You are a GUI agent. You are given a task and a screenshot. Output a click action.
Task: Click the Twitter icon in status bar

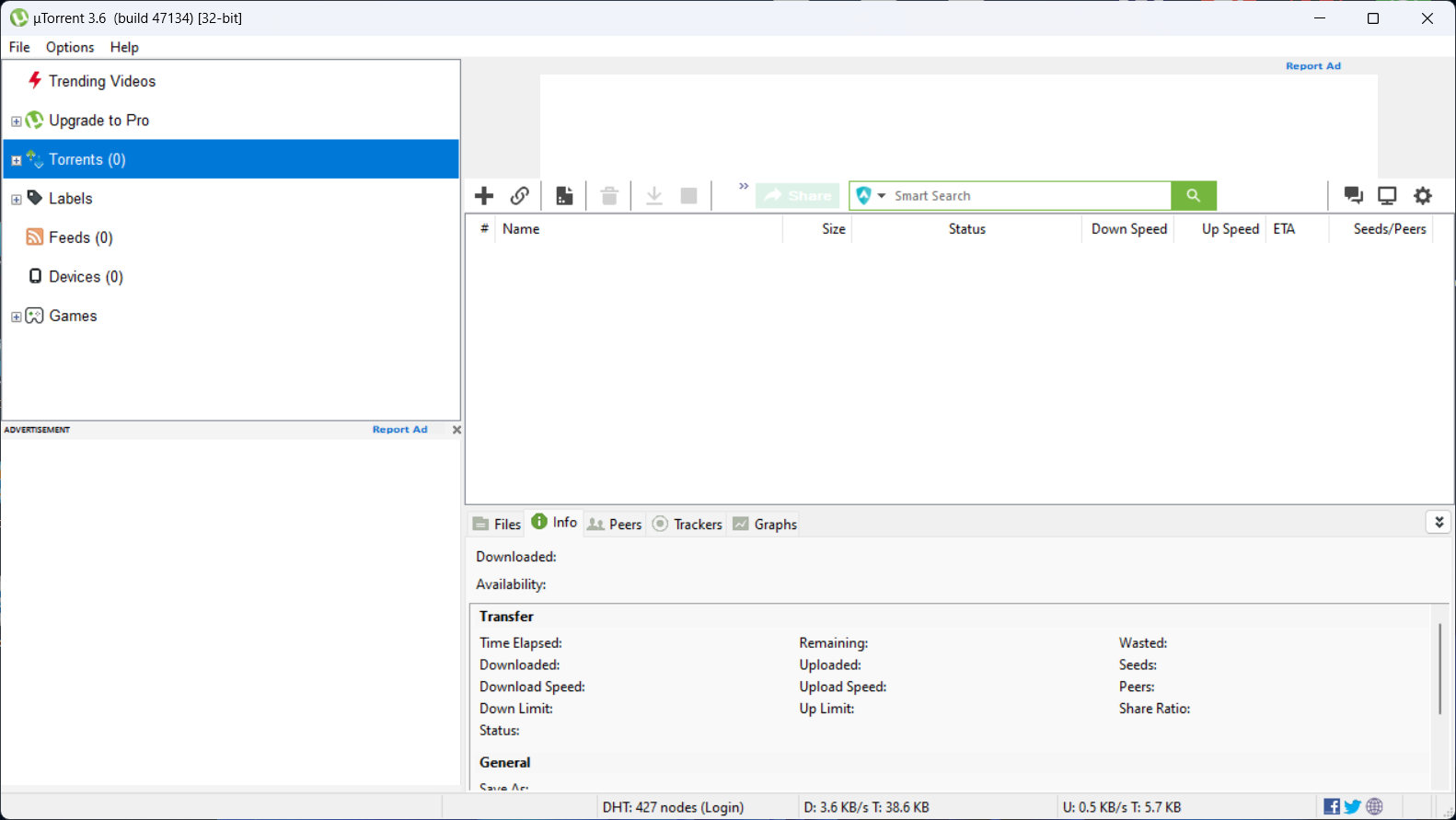point(1353,807)
